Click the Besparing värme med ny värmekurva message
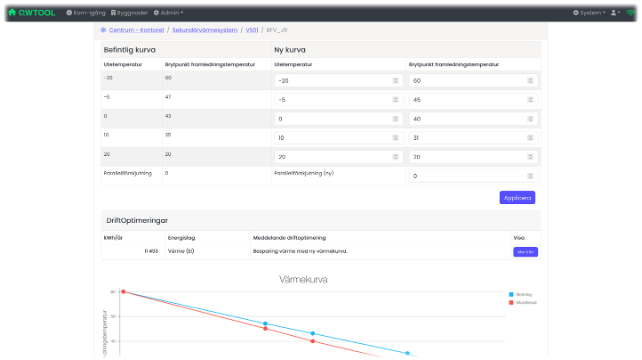 300,251
